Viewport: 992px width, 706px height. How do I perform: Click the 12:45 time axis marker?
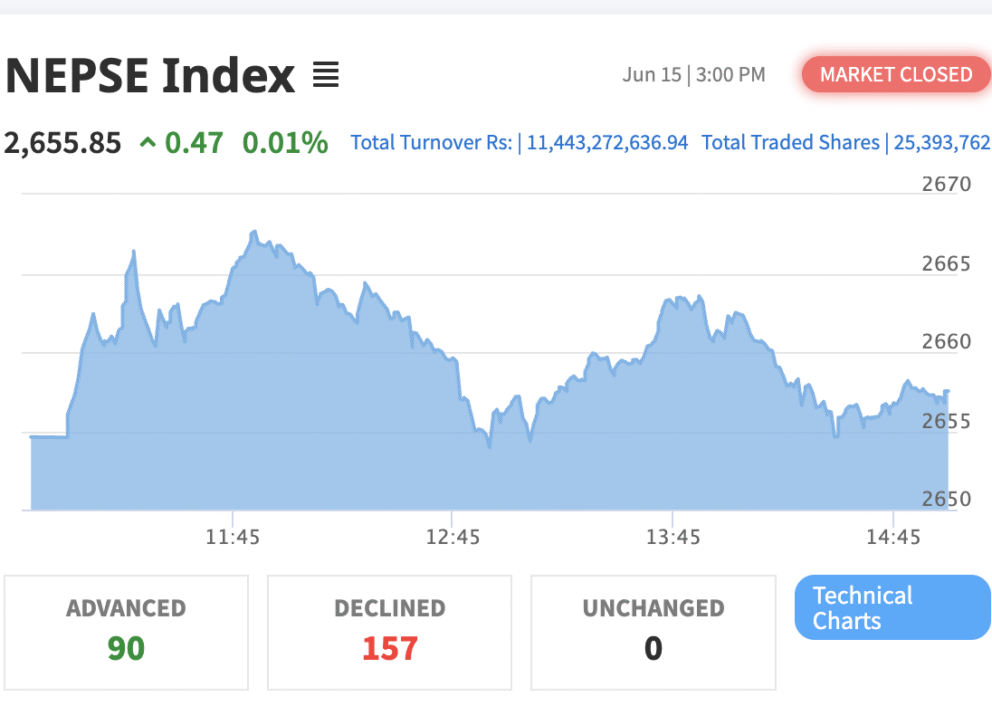point(452,537)
